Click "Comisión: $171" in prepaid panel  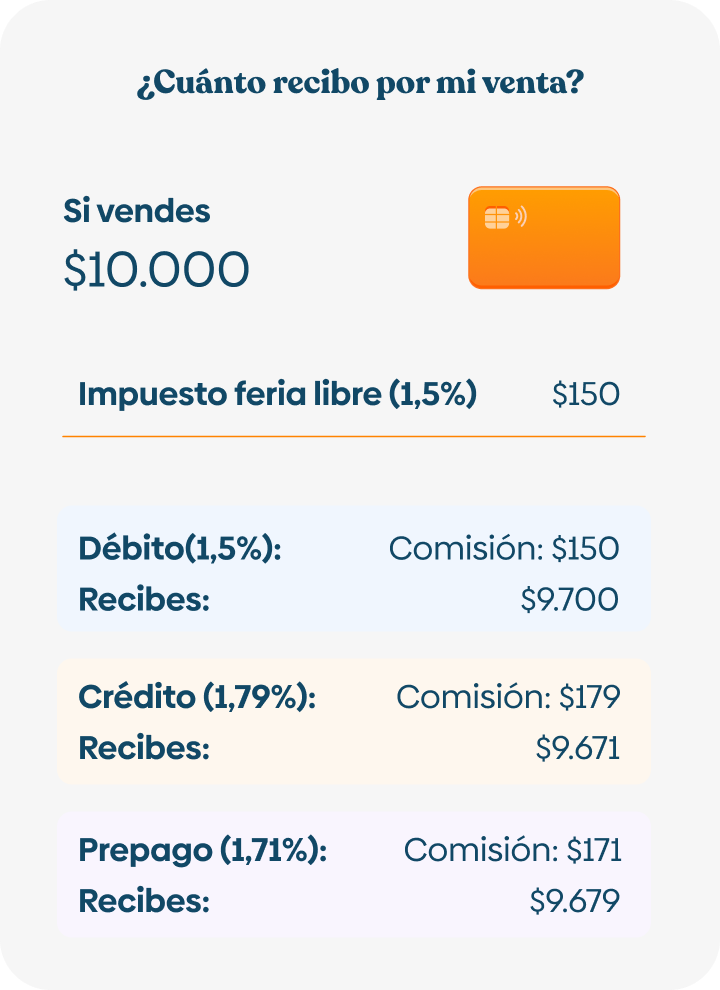[x=512, y=851]
